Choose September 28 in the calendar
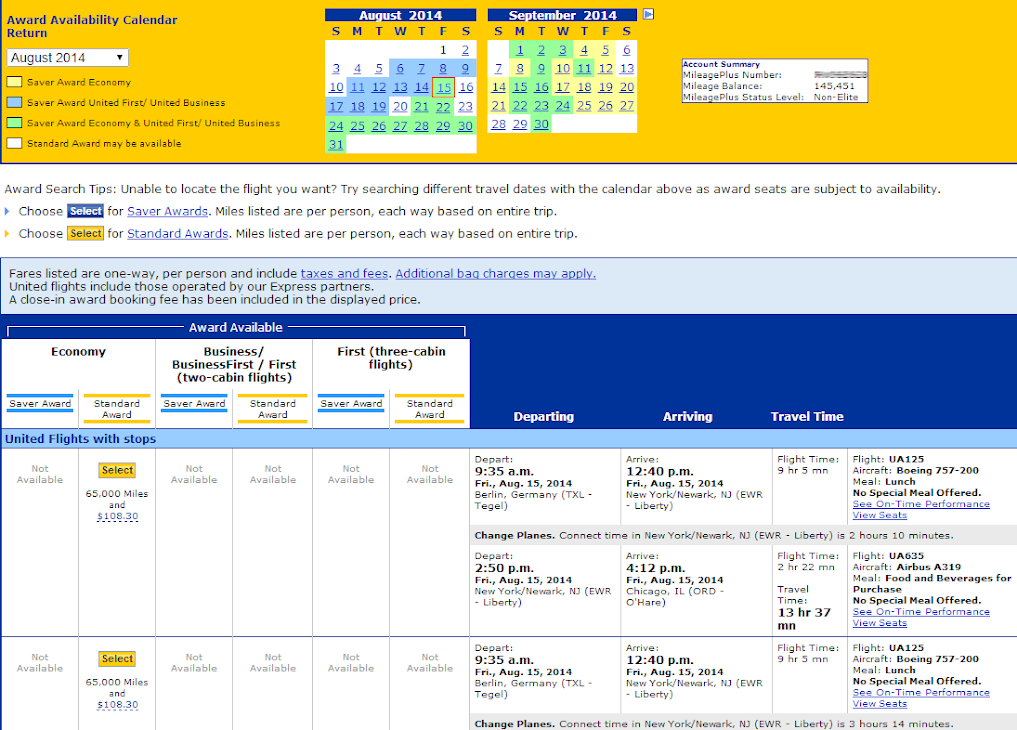 pyautogui.click(x=498, y=124)
